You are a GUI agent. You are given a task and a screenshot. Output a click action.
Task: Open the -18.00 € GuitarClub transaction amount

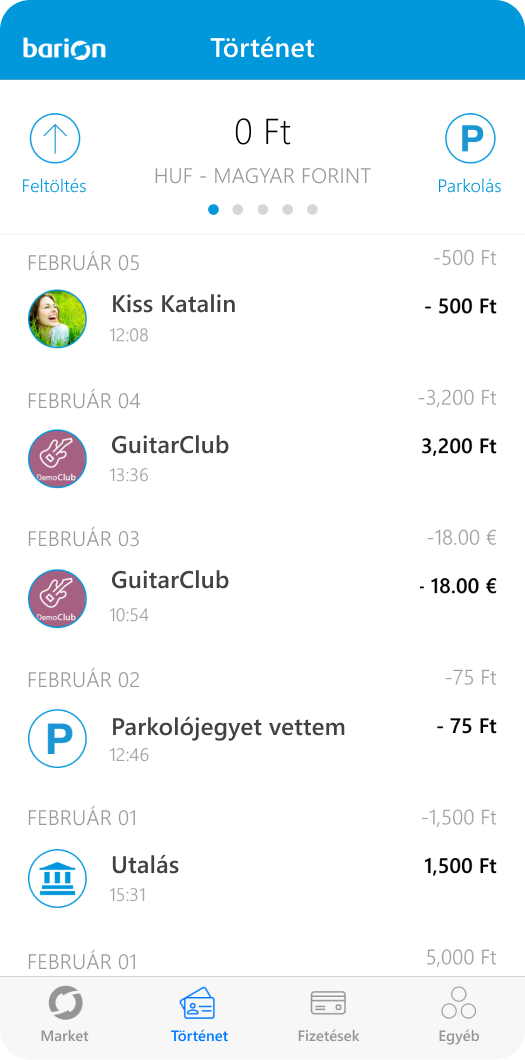pyautogui.click(x=458, y=586)
